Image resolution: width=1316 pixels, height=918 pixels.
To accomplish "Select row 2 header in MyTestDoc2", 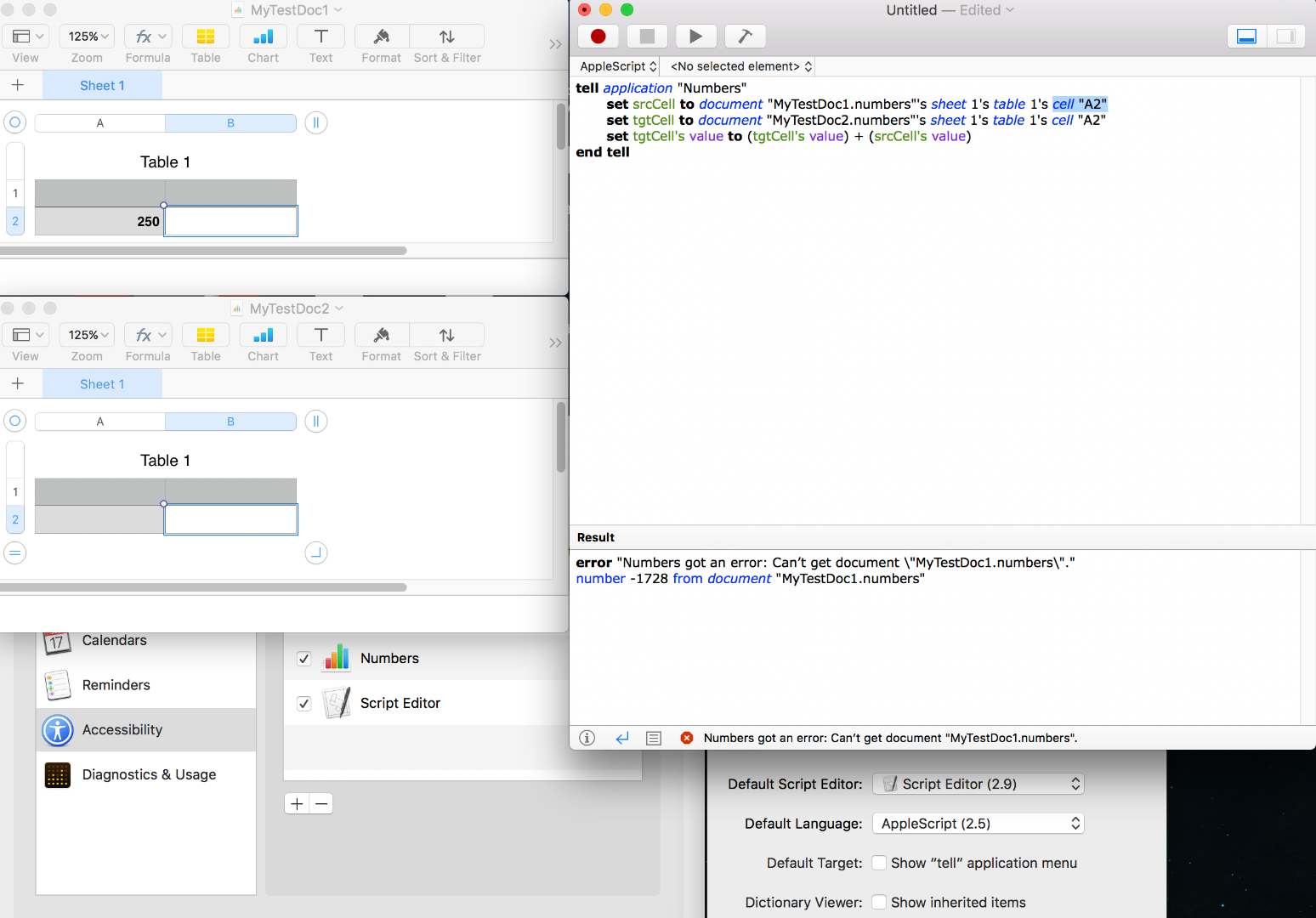I will coord(15,519).
